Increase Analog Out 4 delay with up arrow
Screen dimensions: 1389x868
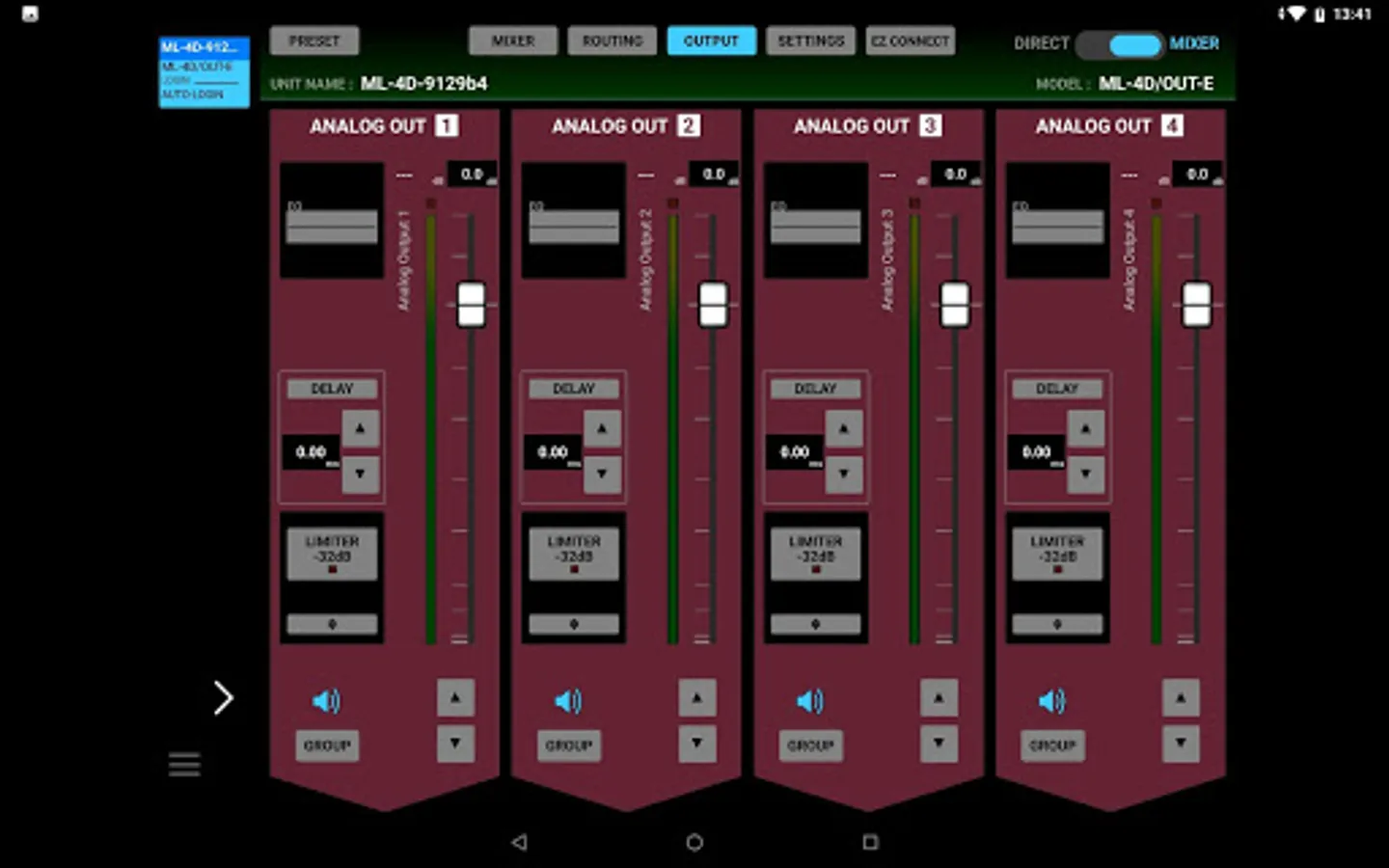pyautogui.click(x=1087, y=428)
